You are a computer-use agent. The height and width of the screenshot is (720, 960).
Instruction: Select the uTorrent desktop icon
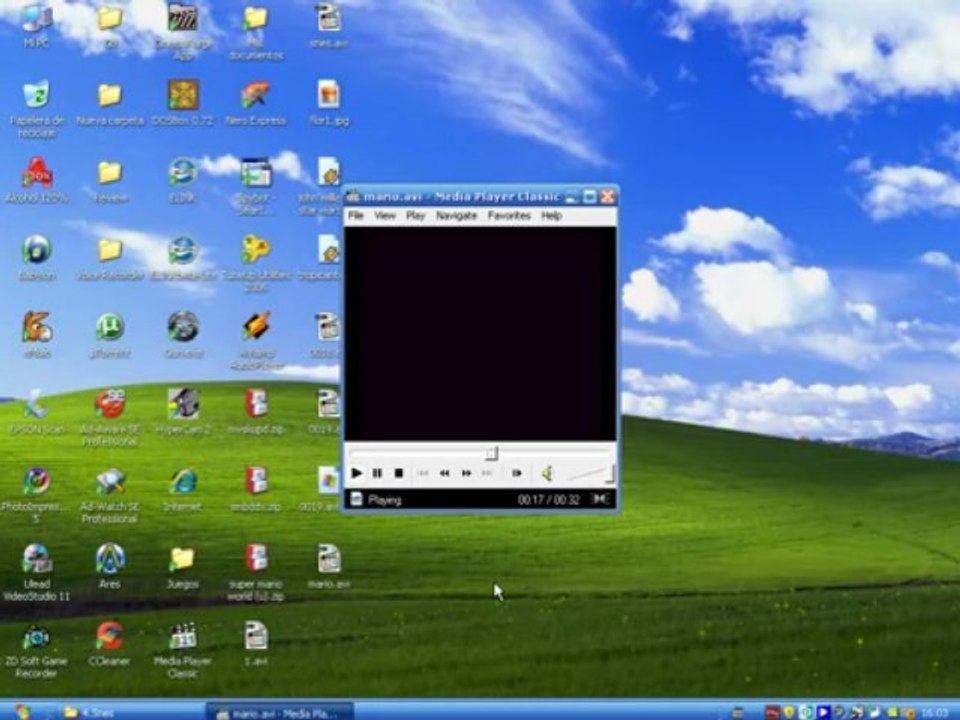tap(110, 335)
